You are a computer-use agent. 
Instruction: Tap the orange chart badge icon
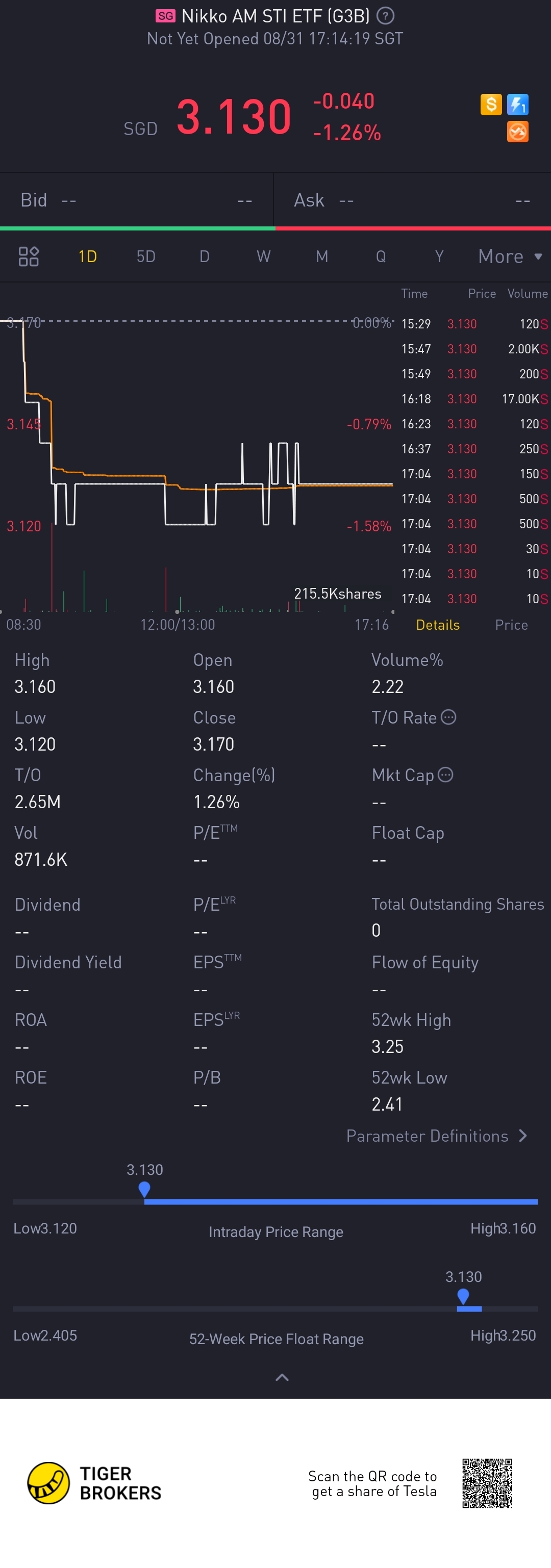[517, 132]
